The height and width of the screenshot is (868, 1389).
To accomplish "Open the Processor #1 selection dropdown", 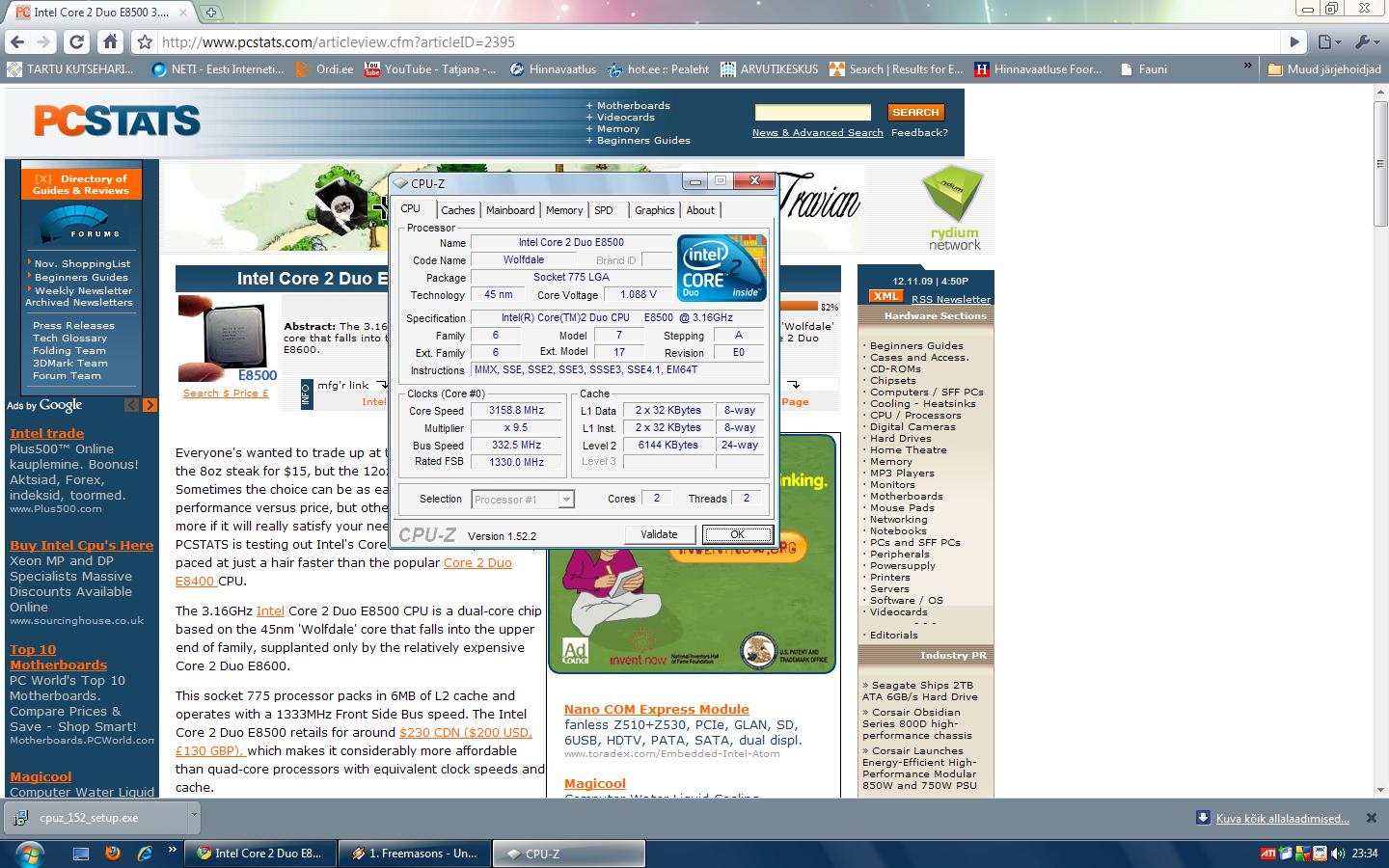I will [x=523, y=499].
